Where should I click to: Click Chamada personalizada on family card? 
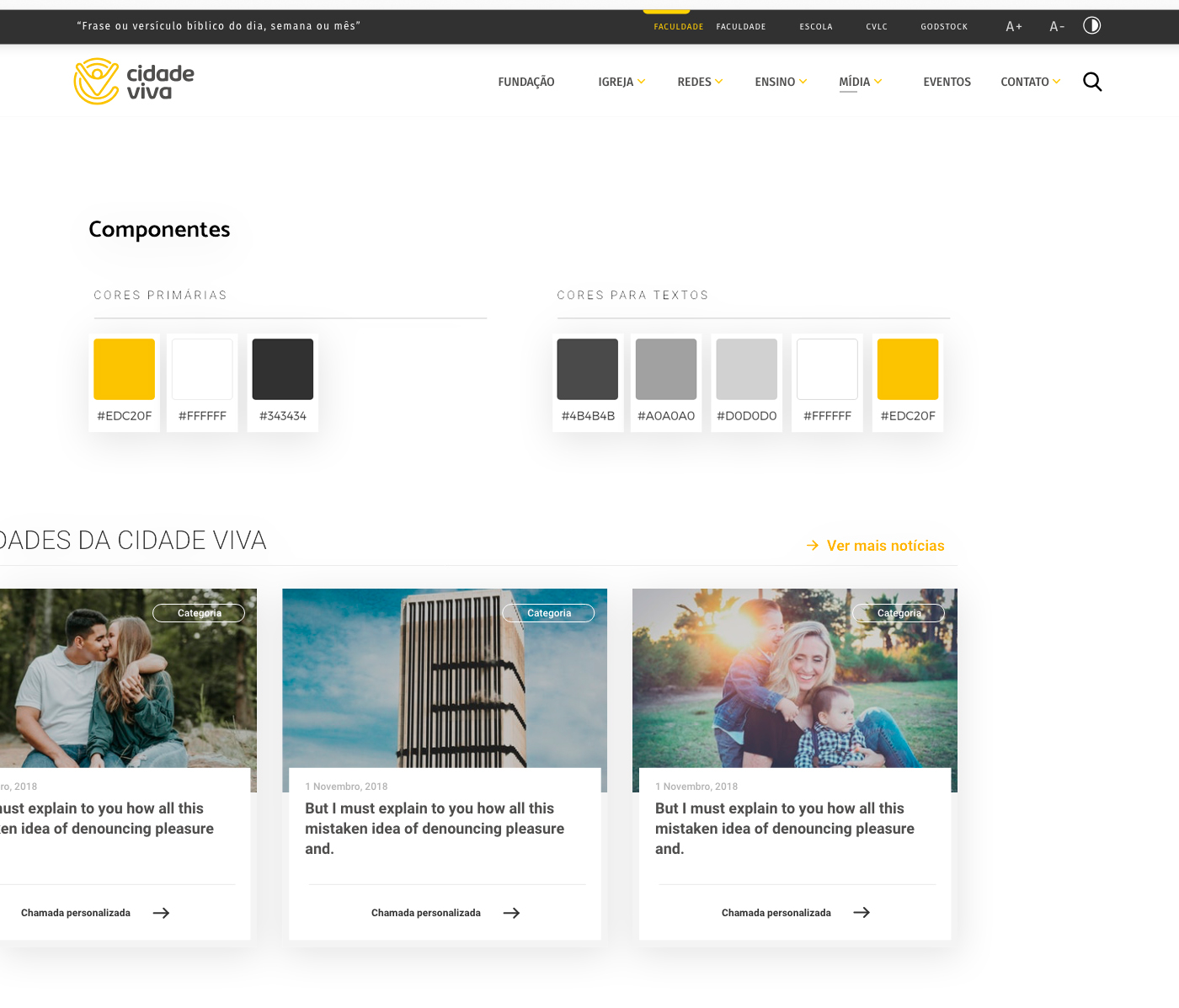776,913
